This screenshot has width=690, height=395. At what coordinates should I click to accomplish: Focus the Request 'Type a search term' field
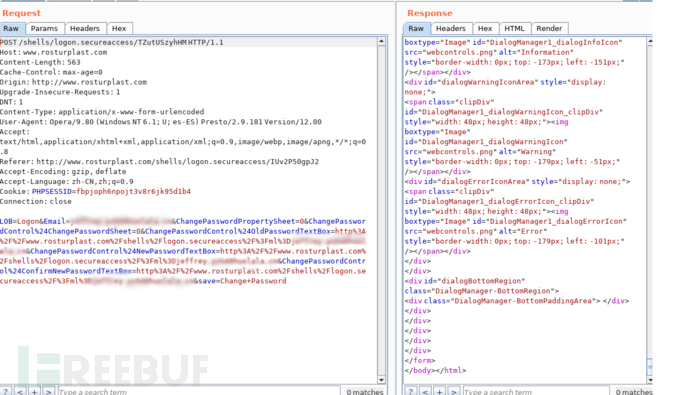click(x=198, y=391)
